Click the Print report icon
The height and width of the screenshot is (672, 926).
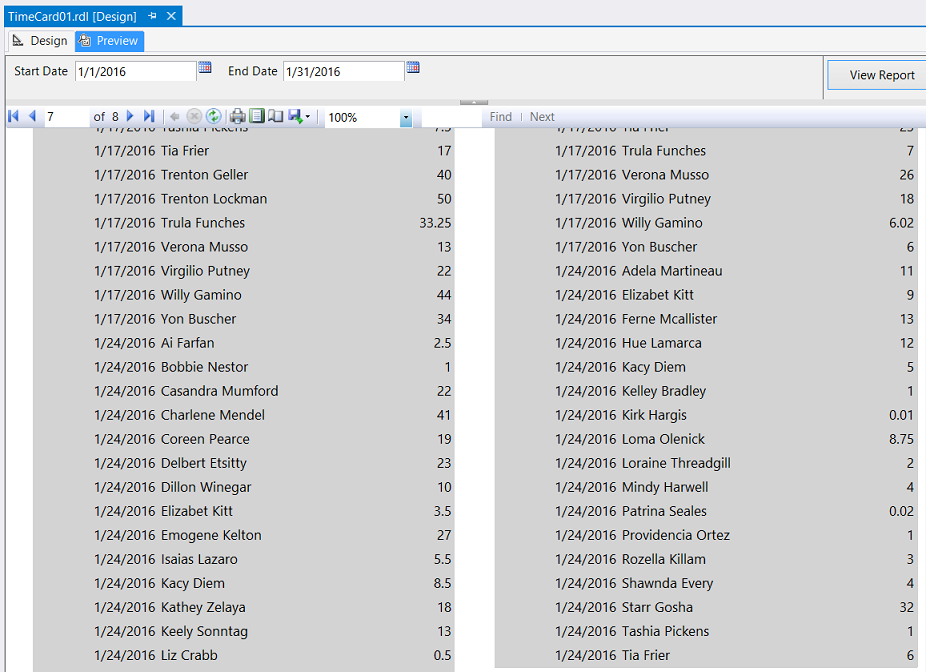tap(237, 117)
